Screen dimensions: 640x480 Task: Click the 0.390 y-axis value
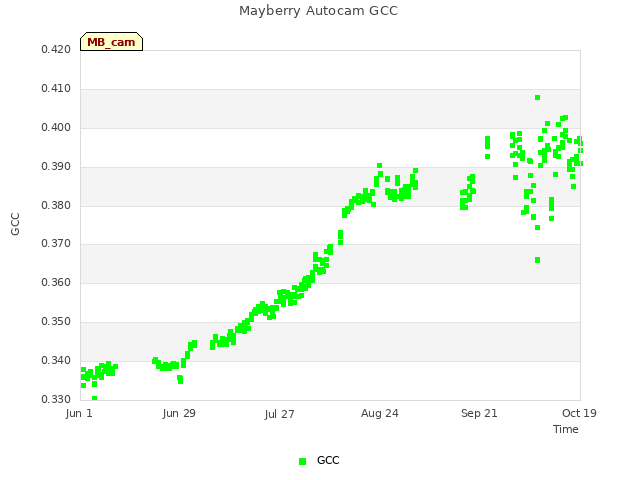[56, 167]
